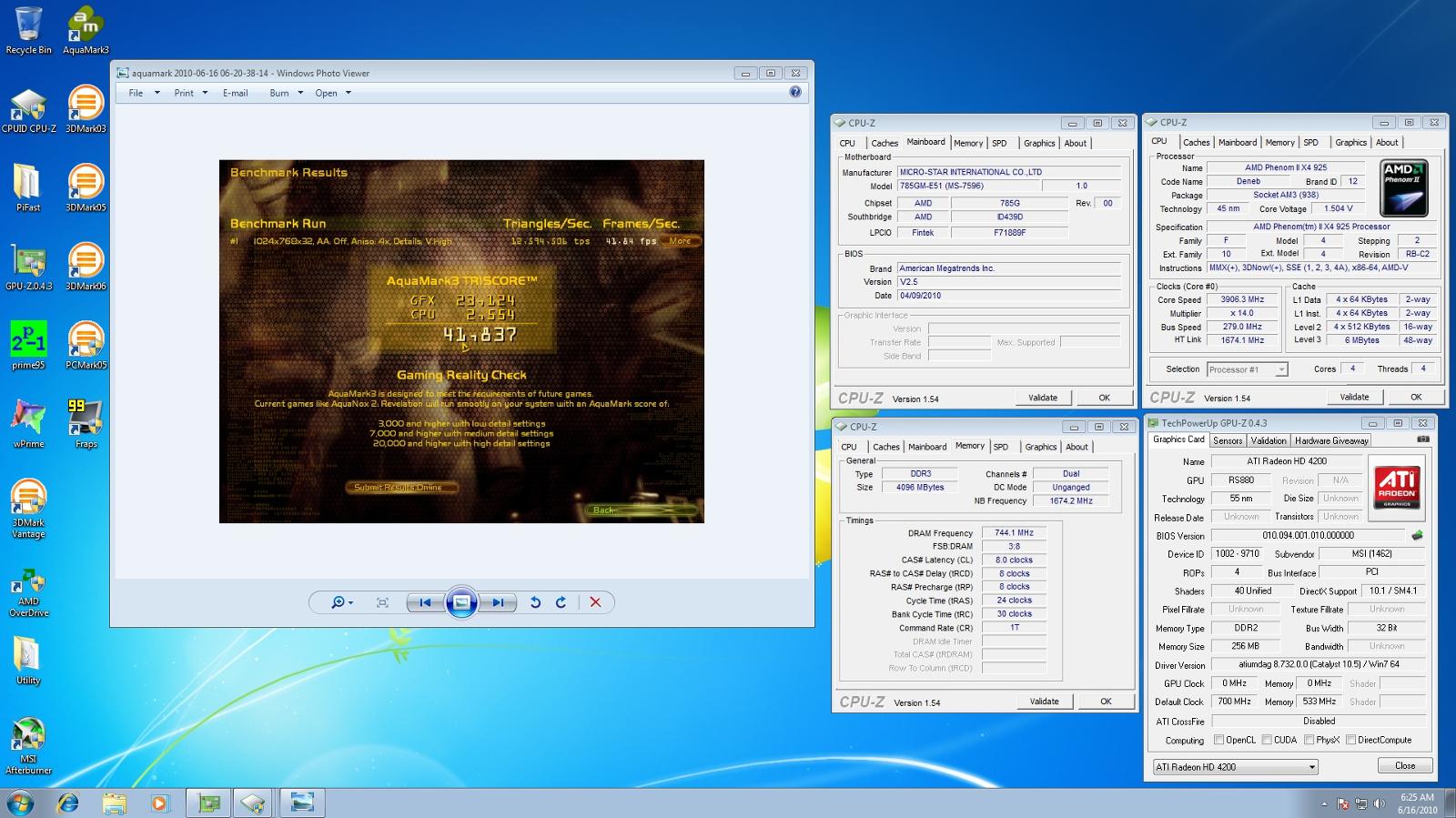Screen dimensions: 1456x818
Task: Launch MSI Afterburner desktop icon
Action: (28, 745)
